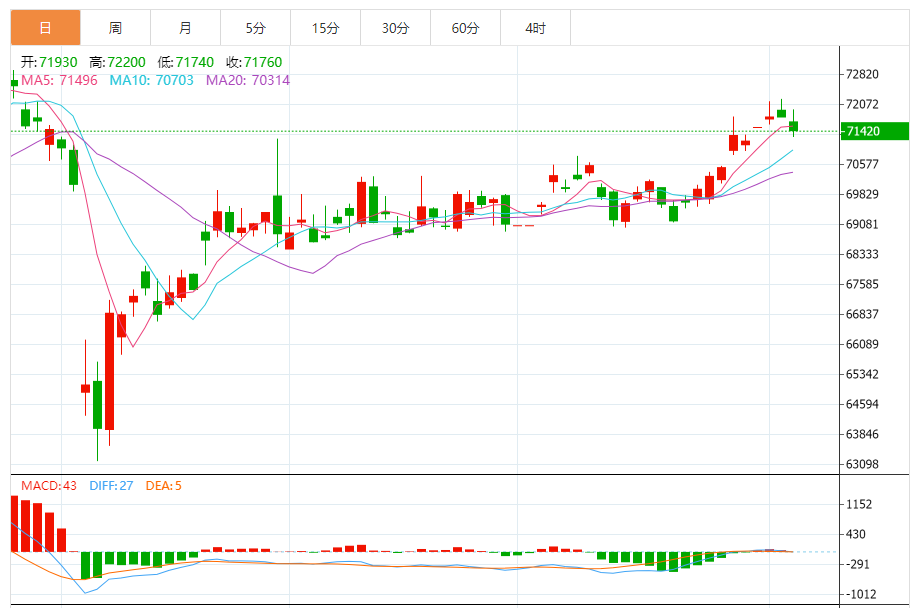Click the green 71420 current price tag

click(x=874, y=131)
